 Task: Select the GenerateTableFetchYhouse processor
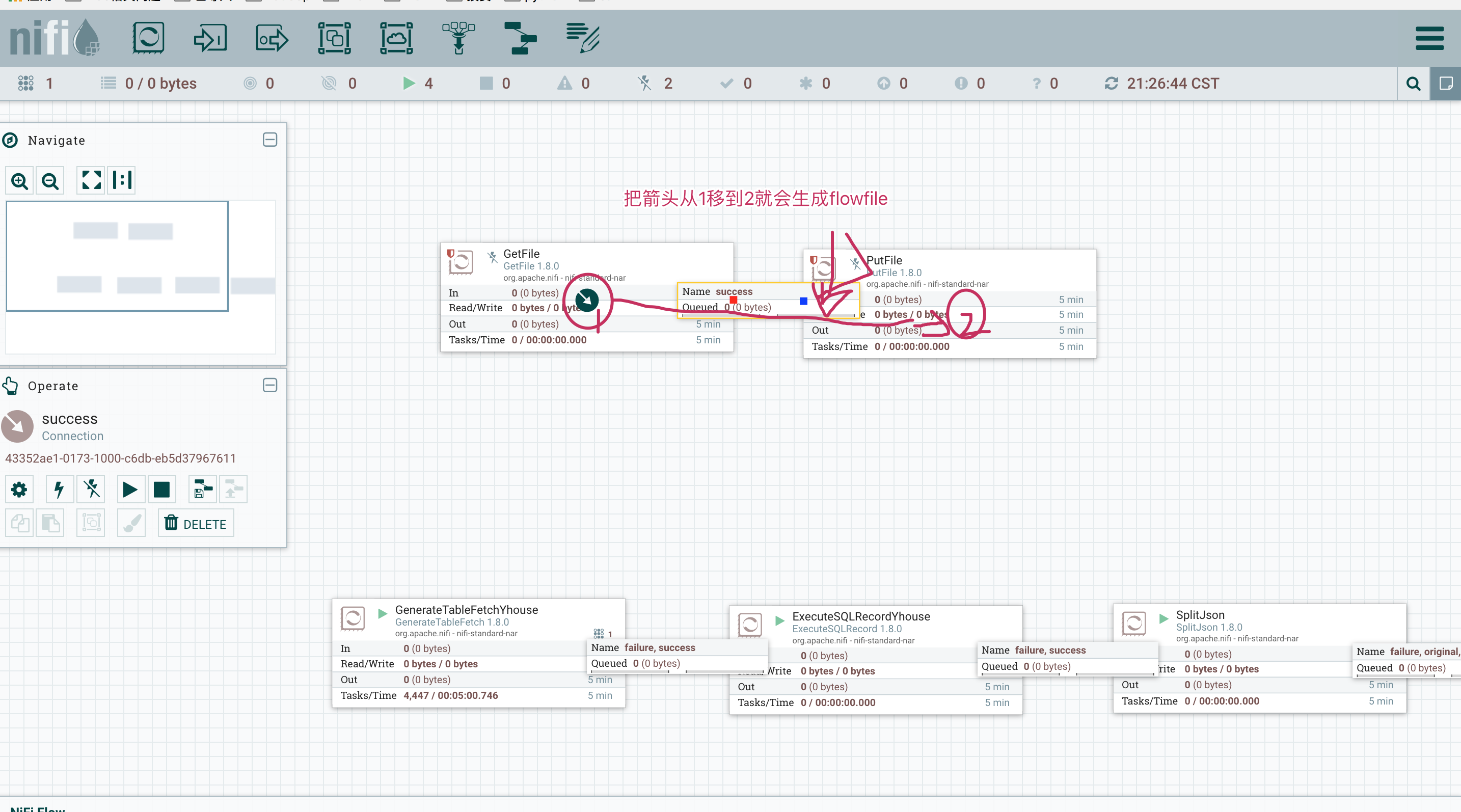tap(478, 653)
